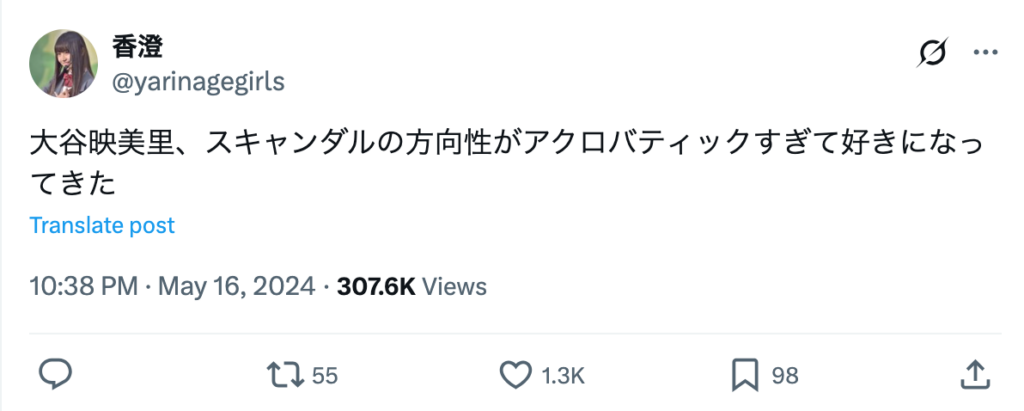
Task: Open the share icon at the bottom right
Action: pos(973,375)
